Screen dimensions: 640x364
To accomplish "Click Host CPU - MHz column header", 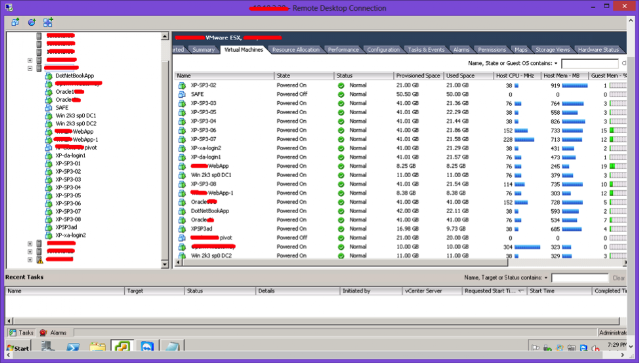I will click(517, 76).
